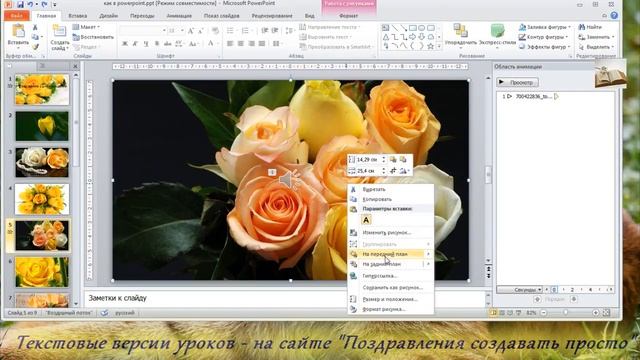Open the Формат (Format) ribbon tab
Image resolution: width=640 pixels, height=360 pixels.
click(349, 16)
